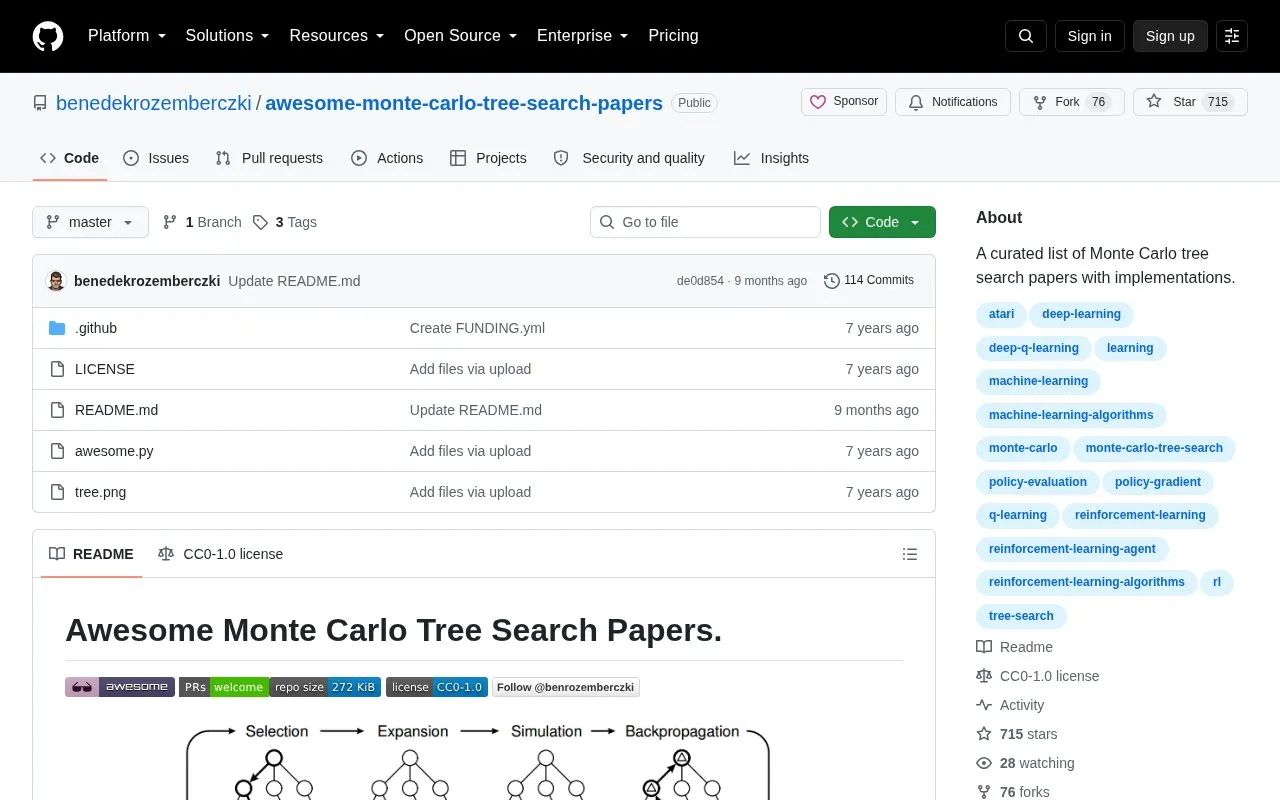This screenshot has height=800, width=1280.
Task: Open the Insights tab
Action: pos(771,158)
